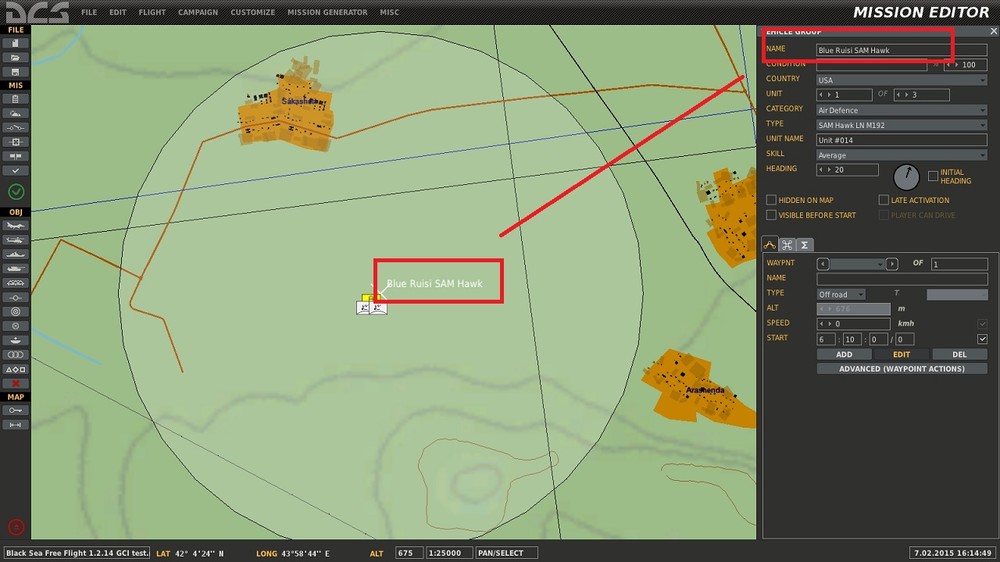Open Advanced (Waypoint Actions)
This screenshot has height=562, width=1000.
click(x=902, y=369)
